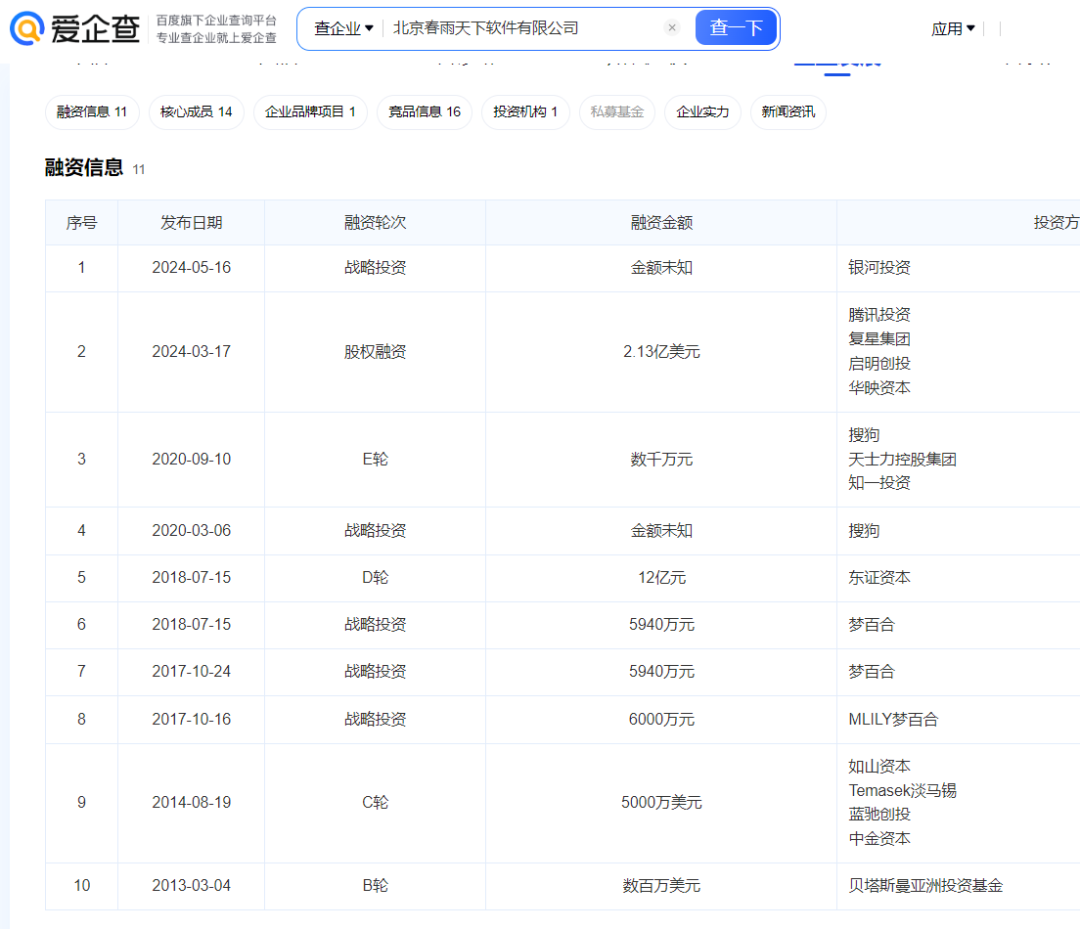Click the blue 查一下 search button
Image resolution: width=1080 pixels, height=929 pixels.
coord(737,27)
